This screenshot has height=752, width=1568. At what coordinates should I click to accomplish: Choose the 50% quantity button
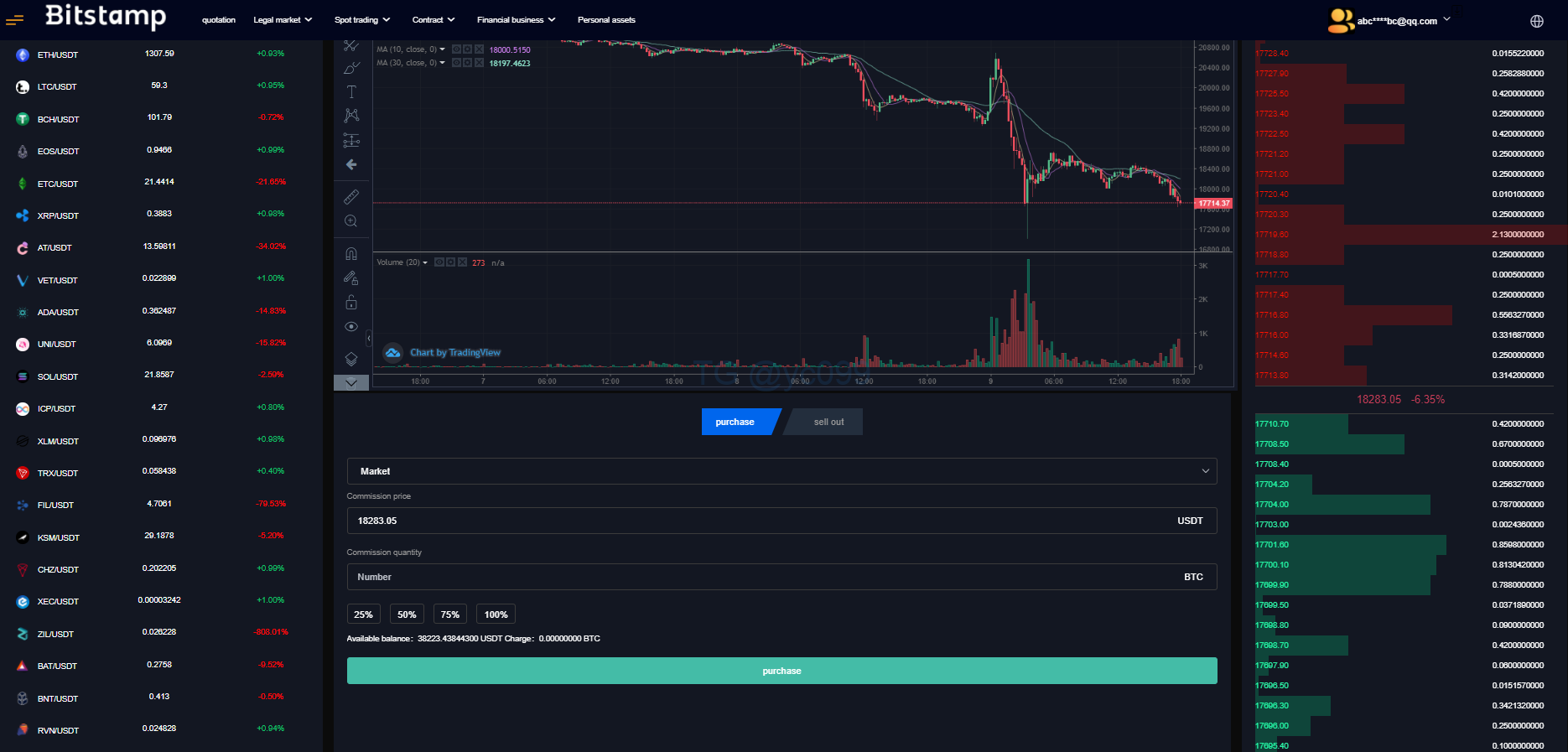coord(407,615)
